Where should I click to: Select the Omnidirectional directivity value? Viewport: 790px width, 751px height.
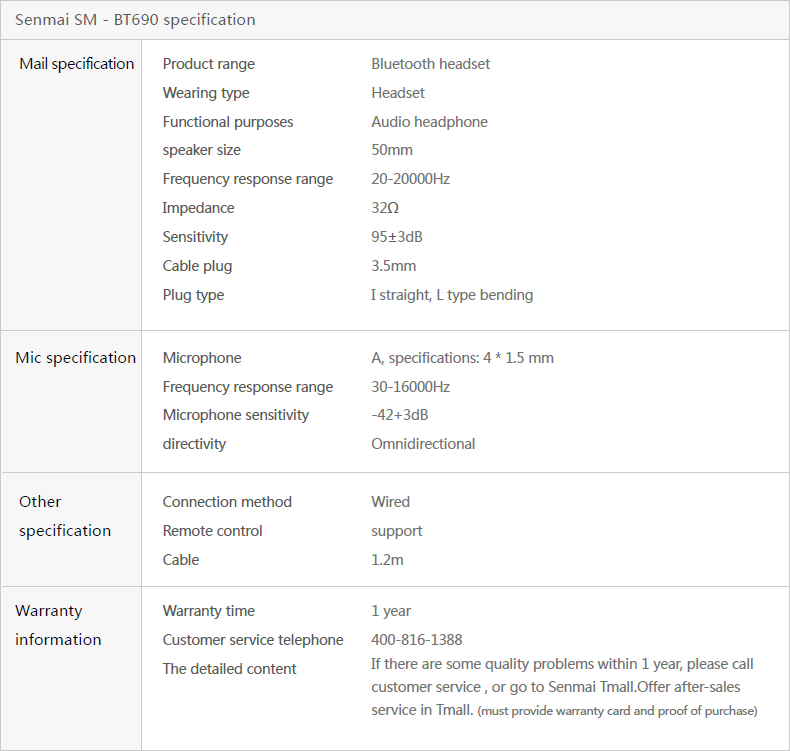[x=423, y=444]
